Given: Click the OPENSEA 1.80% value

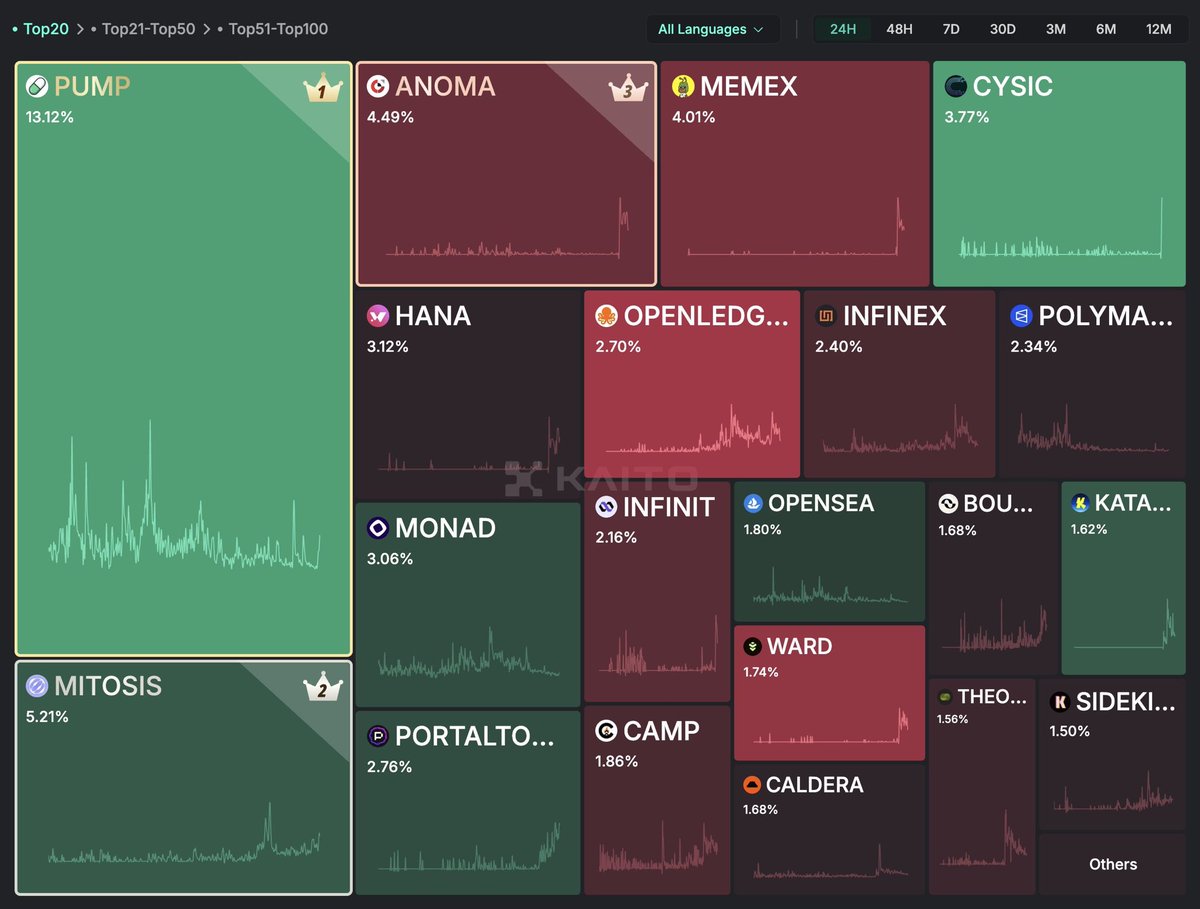Looking at the screenshot, I should click(762, 530).
